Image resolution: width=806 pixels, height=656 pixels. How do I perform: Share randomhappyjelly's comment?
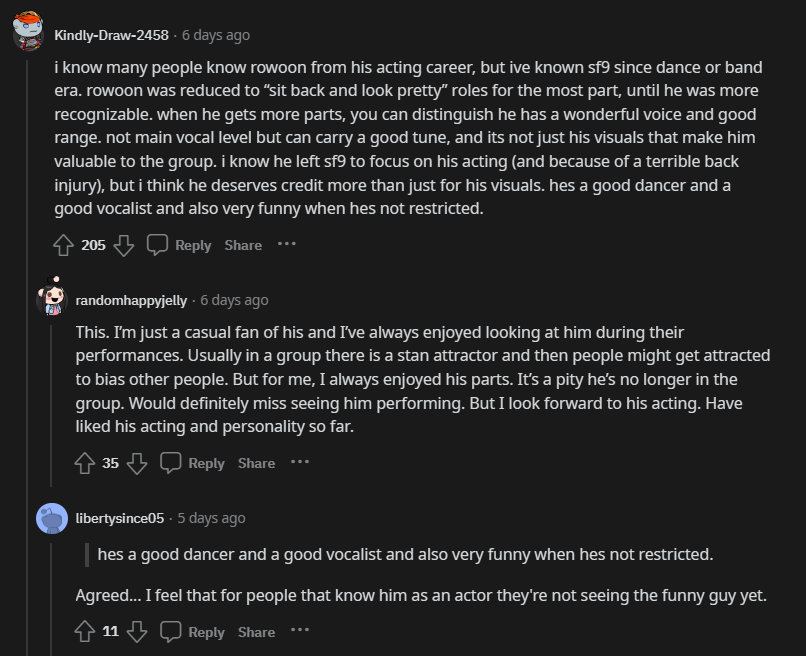pos(256,463)
